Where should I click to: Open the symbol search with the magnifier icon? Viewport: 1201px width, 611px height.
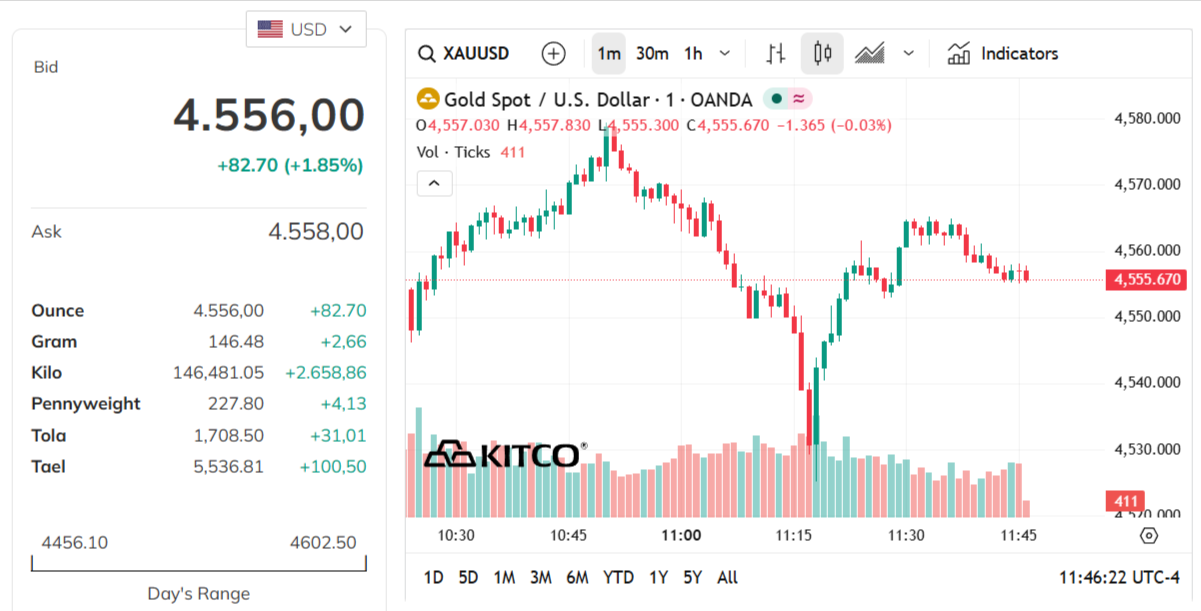pos(427,53)
